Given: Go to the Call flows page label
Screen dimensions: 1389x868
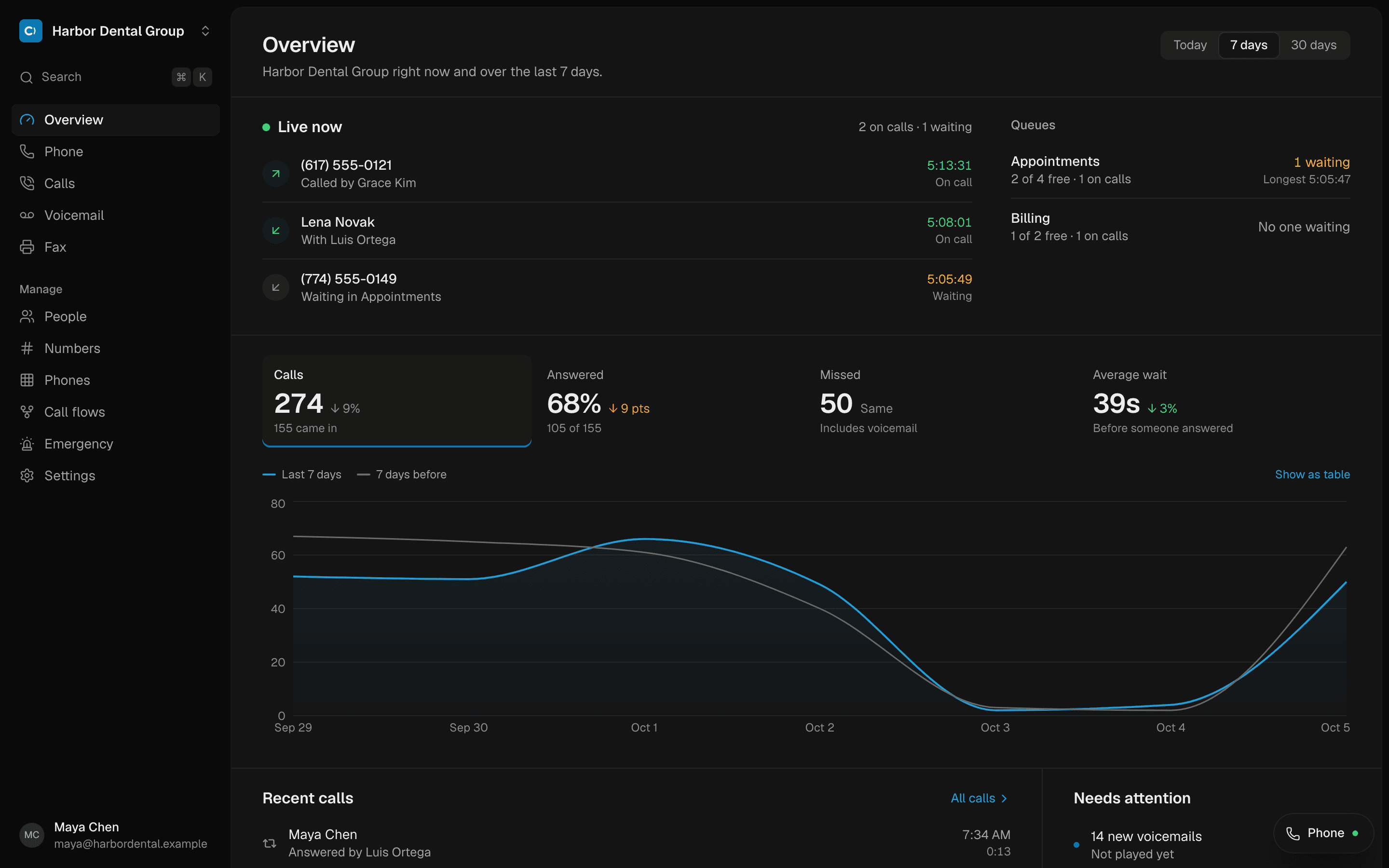Looking at the screenshot, I should click(75, 412).
